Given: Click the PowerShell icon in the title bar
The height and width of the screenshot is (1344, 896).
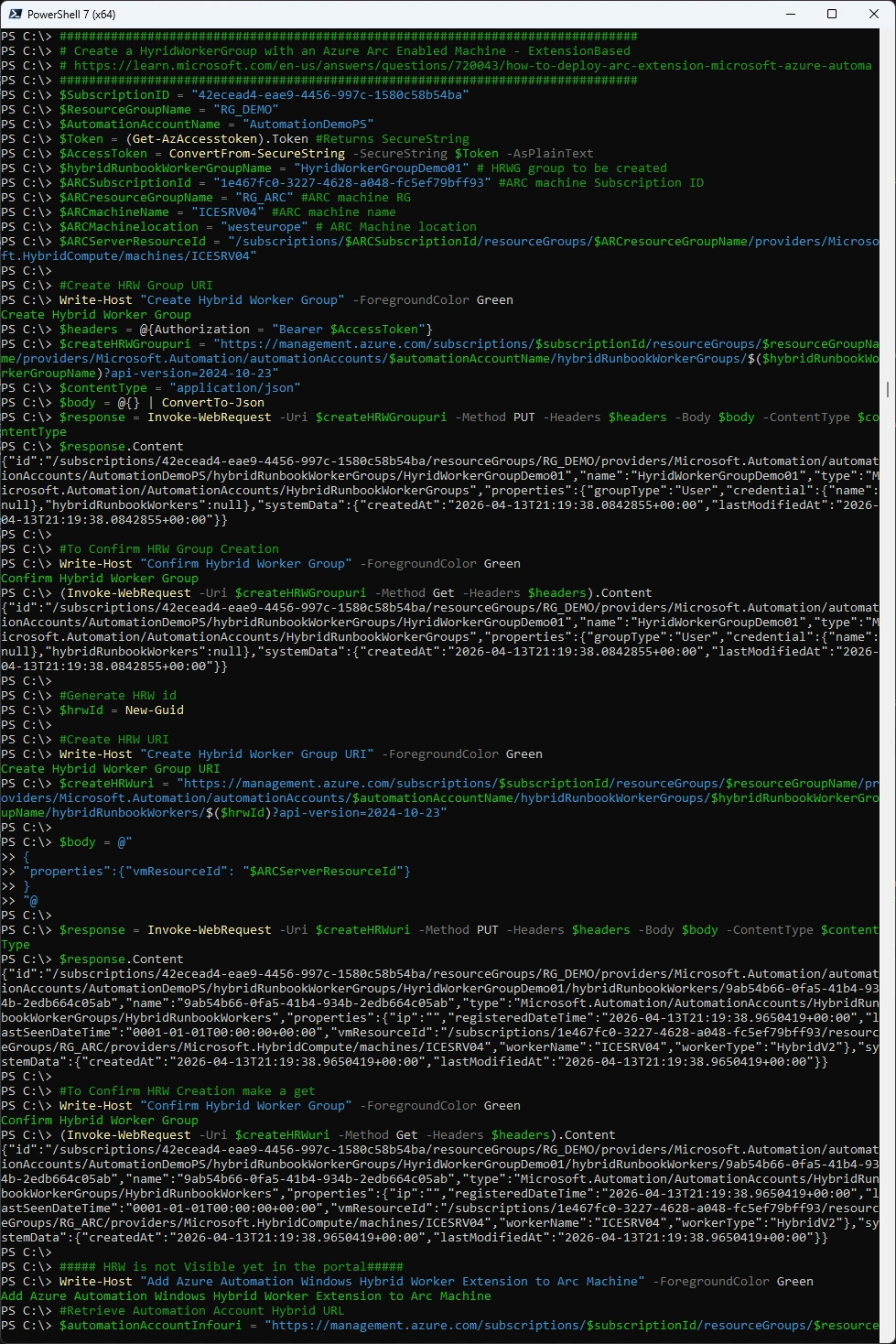Looking at the screenshot, I should pos(13,14).
